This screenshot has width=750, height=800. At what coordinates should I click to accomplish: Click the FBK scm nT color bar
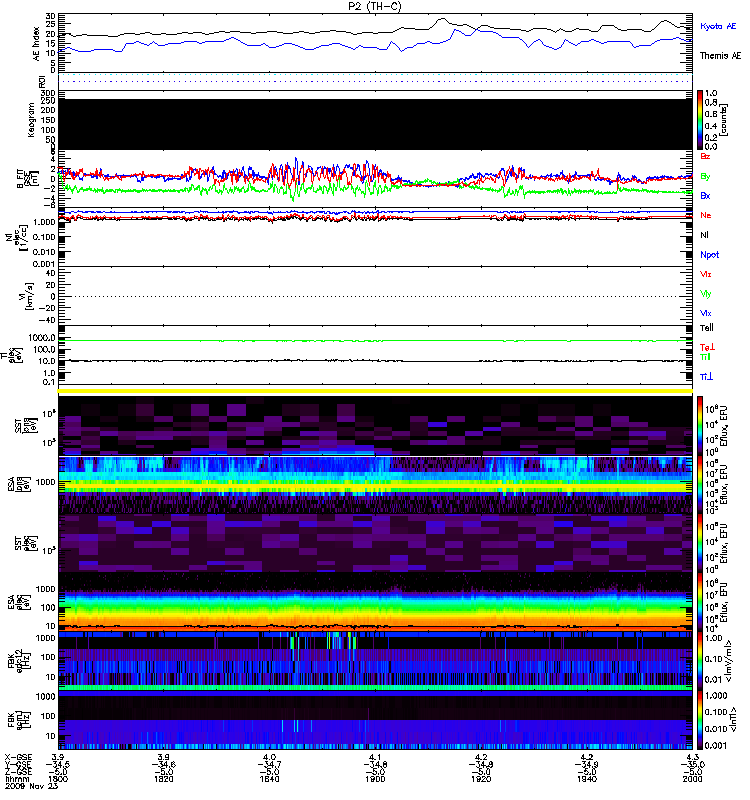click(x=700, y=720)
